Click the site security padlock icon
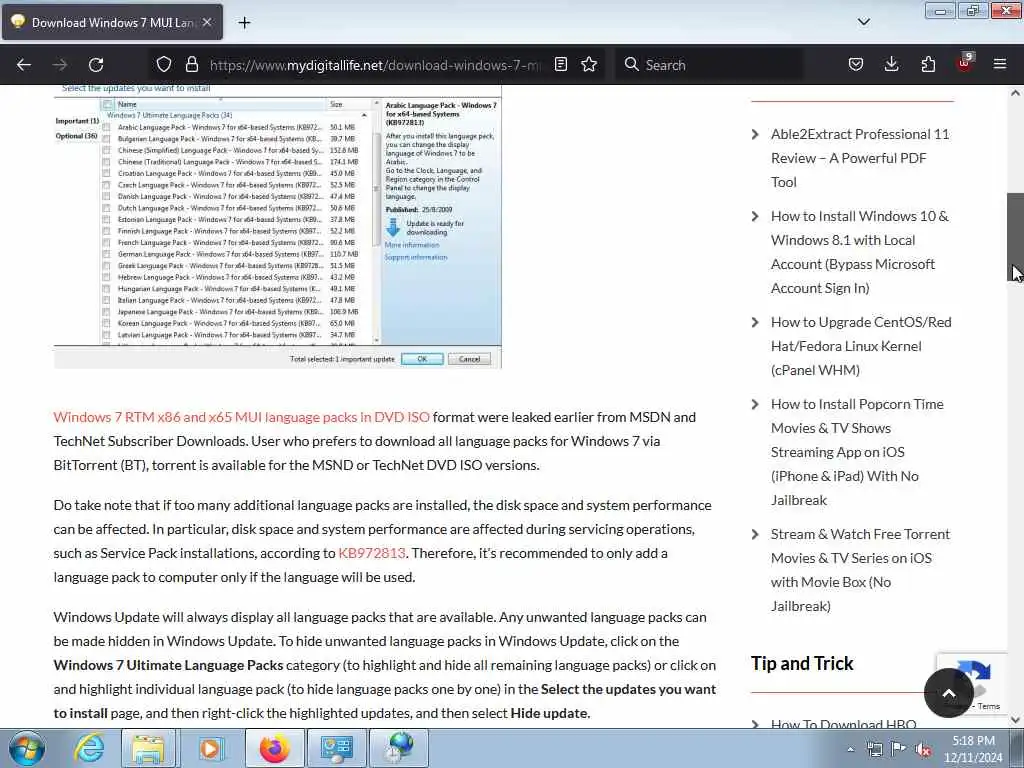 191,65
